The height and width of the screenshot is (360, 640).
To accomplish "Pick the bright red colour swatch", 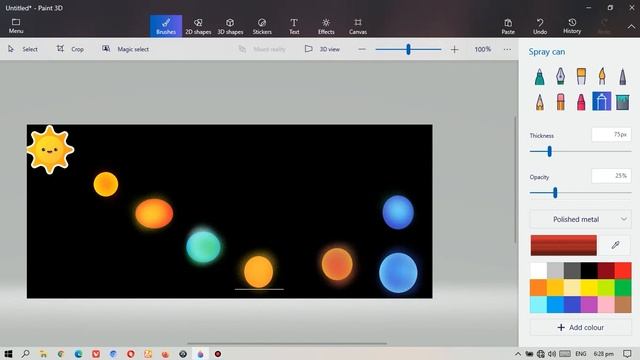I will click(623, 271).
